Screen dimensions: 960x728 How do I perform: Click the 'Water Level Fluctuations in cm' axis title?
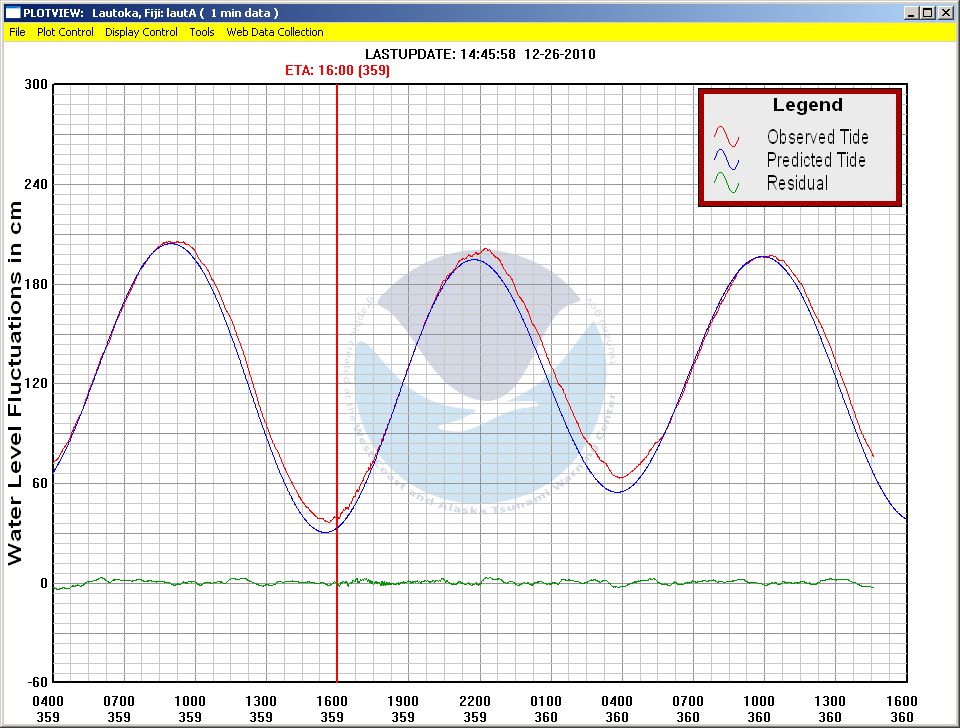(x=15, y=383)
